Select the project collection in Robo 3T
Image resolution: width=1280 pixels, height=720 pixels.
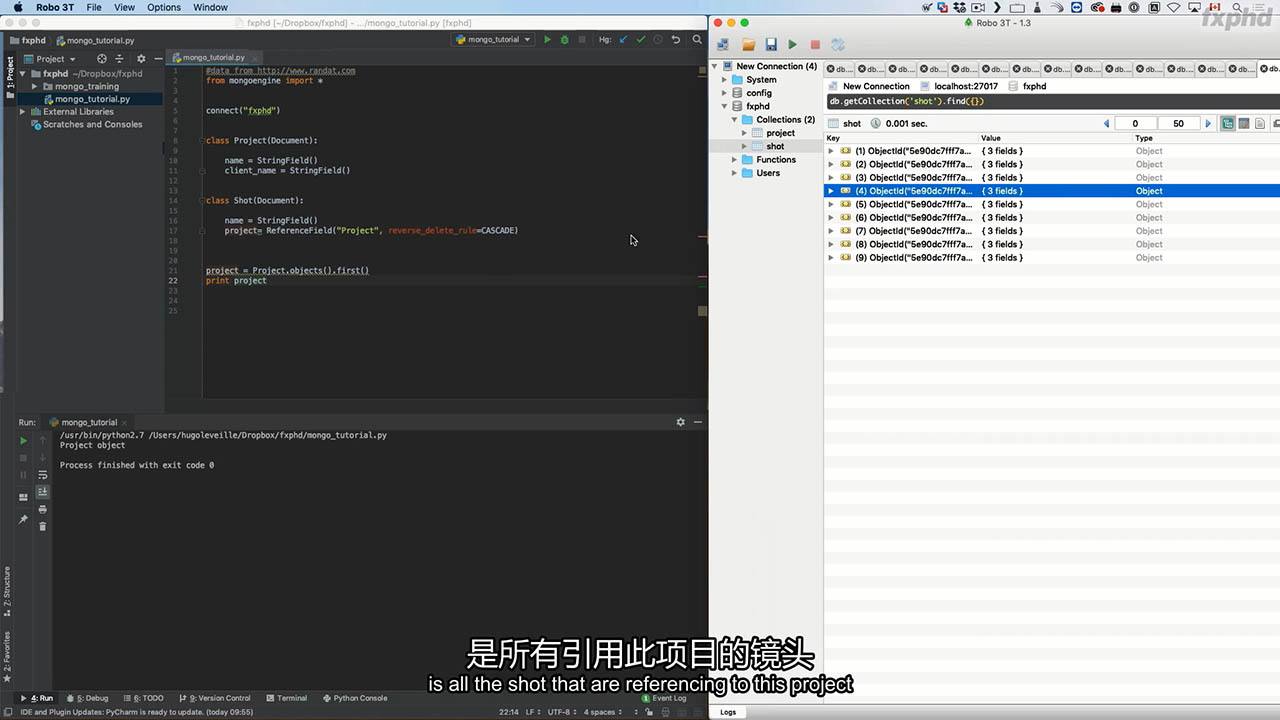coord(780,133)
